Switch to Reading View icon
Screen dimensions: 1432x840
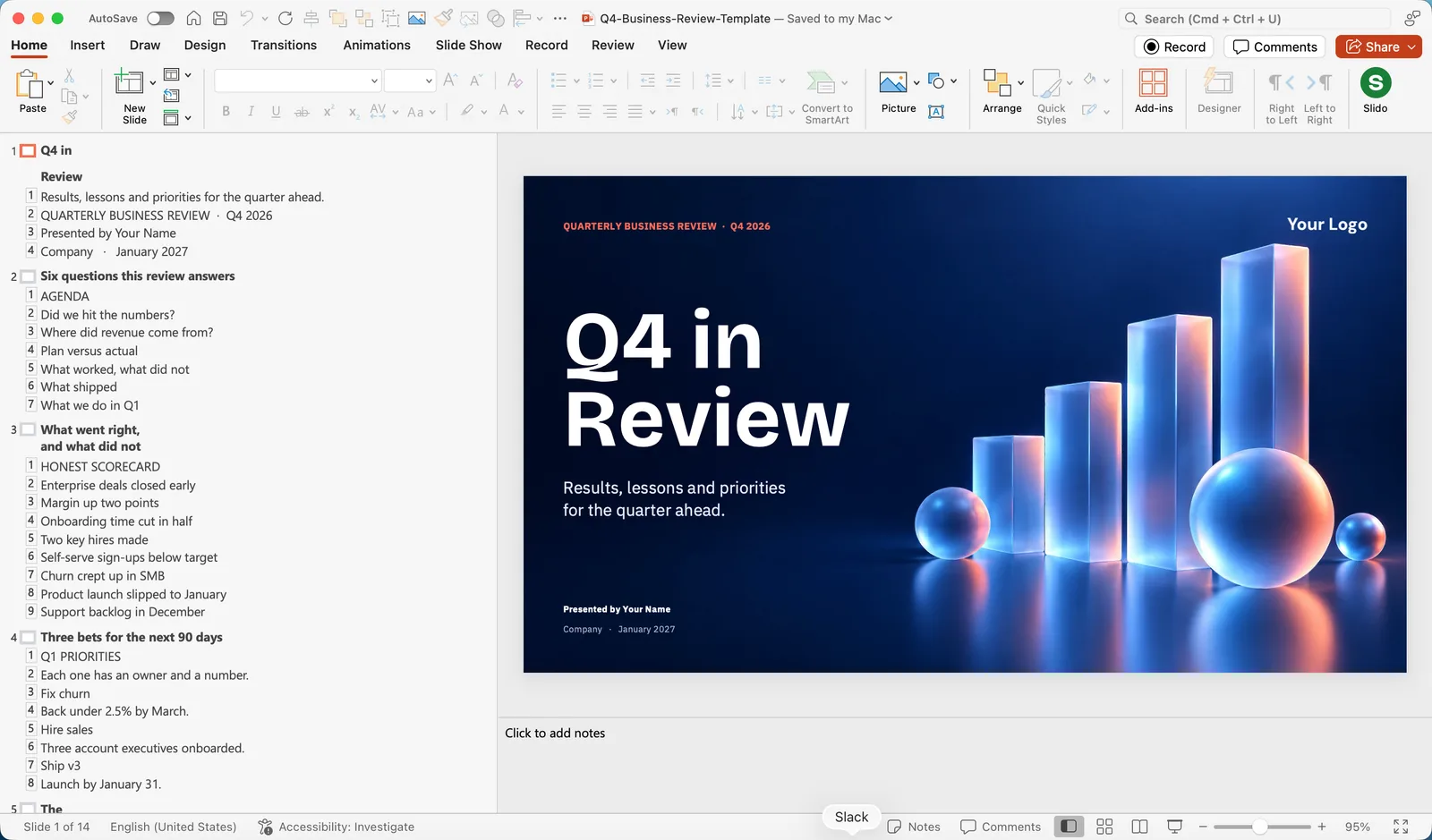[x=1139, y=827]
